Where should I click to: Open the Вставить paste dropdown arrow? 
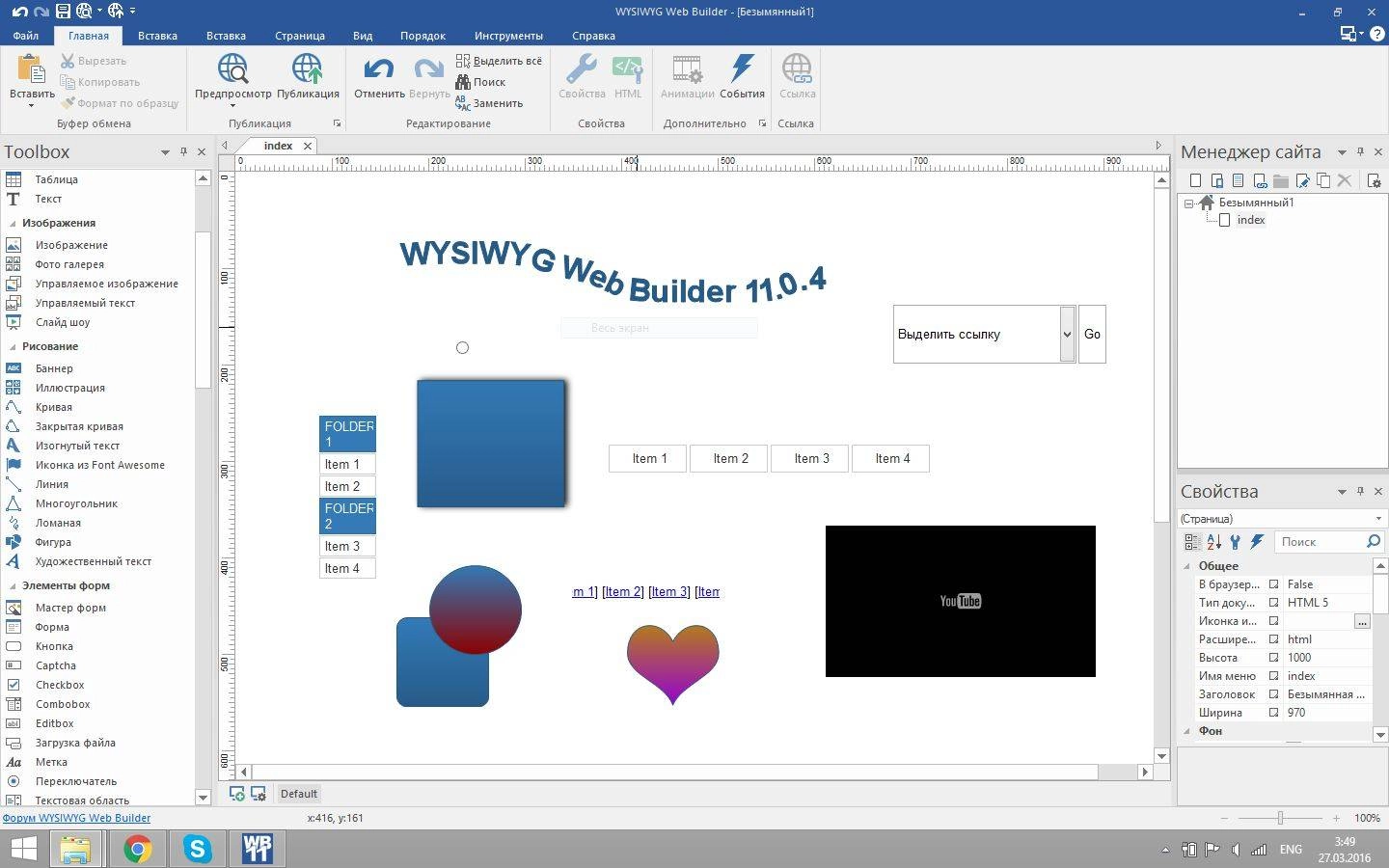coord(32,105)
